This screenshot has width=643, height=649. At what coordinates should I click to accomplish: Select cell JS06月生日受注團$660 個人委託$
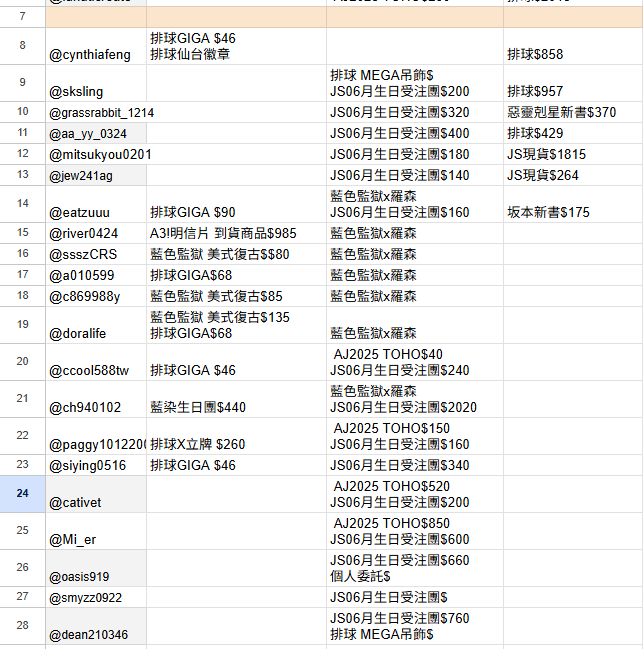pos(415,568)
